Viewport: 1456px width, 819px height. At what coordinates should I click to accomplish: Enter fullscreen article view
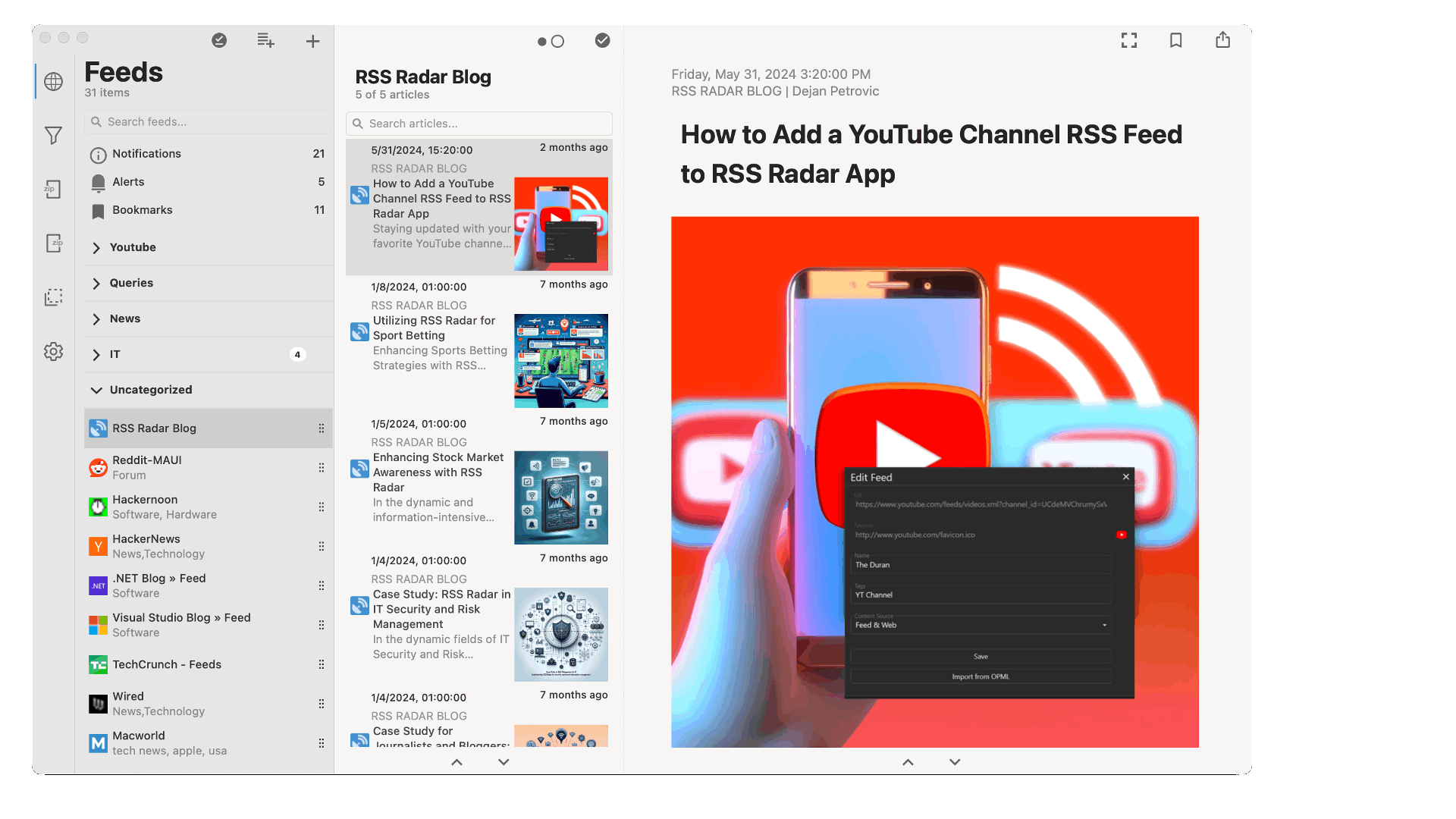coord(1129,40)
